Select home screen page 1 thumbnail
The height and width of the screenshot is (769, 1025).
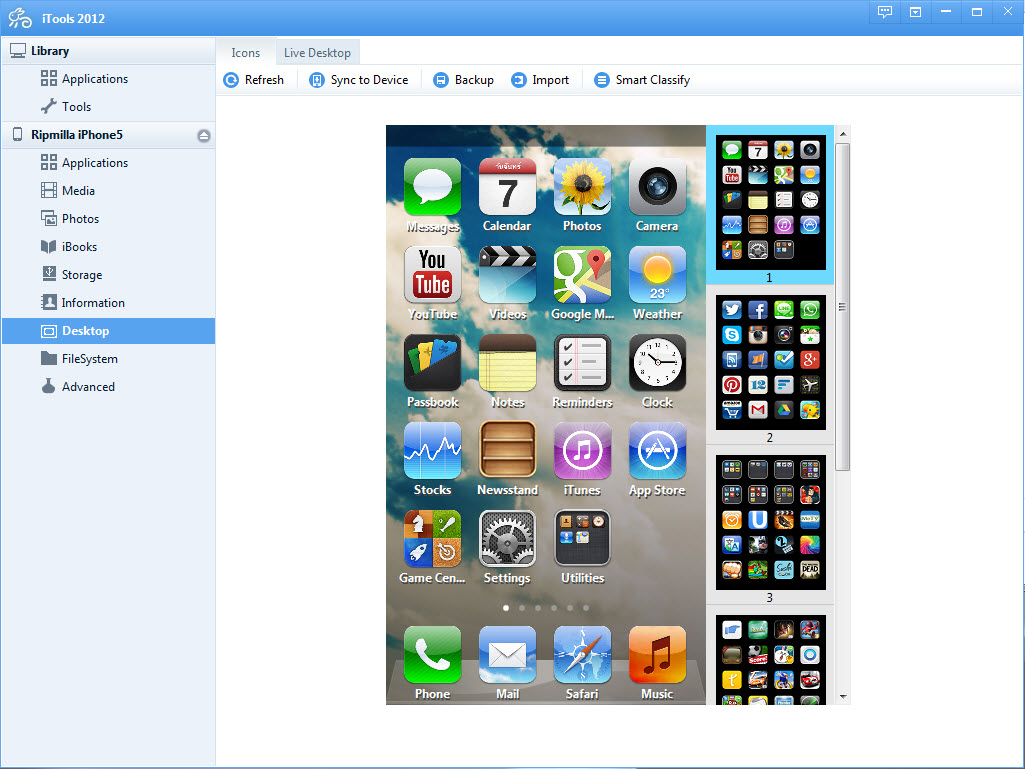click(x=770, y=203)
